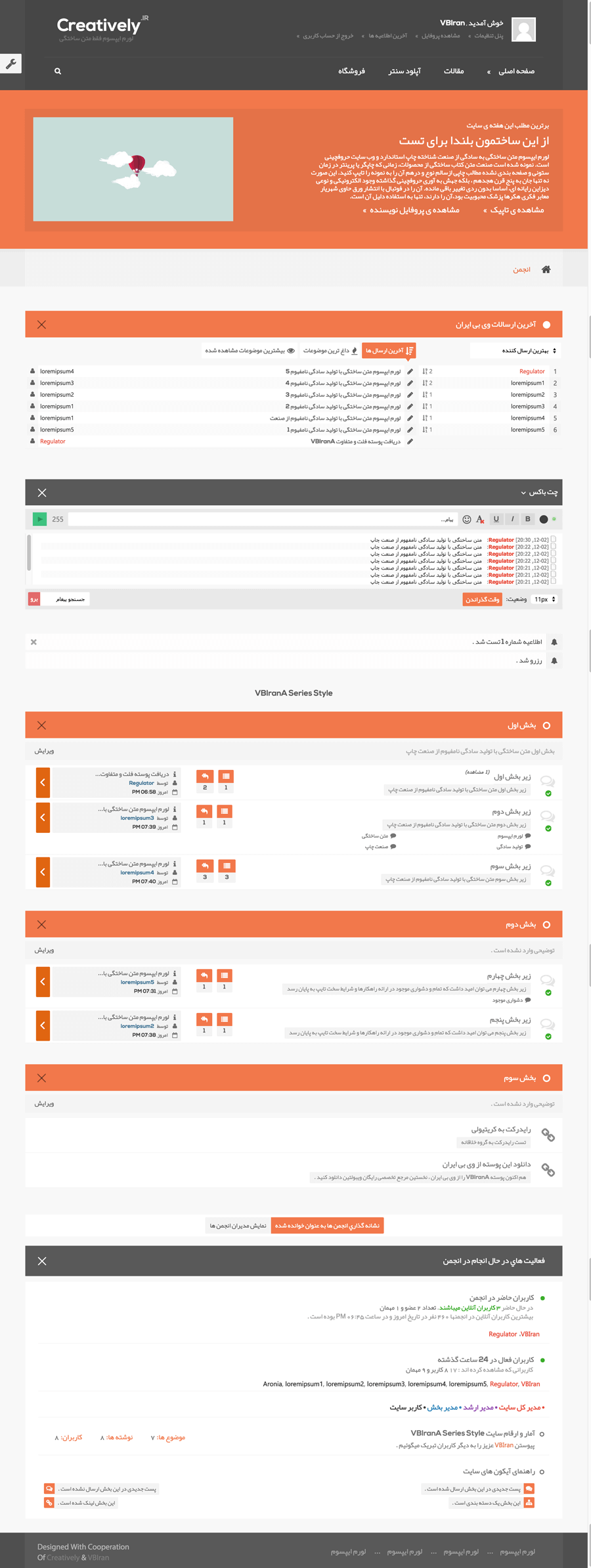Collapse the بخش اول category with X
Image resolution: width=591 pixels, height=1568 pixels.
click(41, 725)
